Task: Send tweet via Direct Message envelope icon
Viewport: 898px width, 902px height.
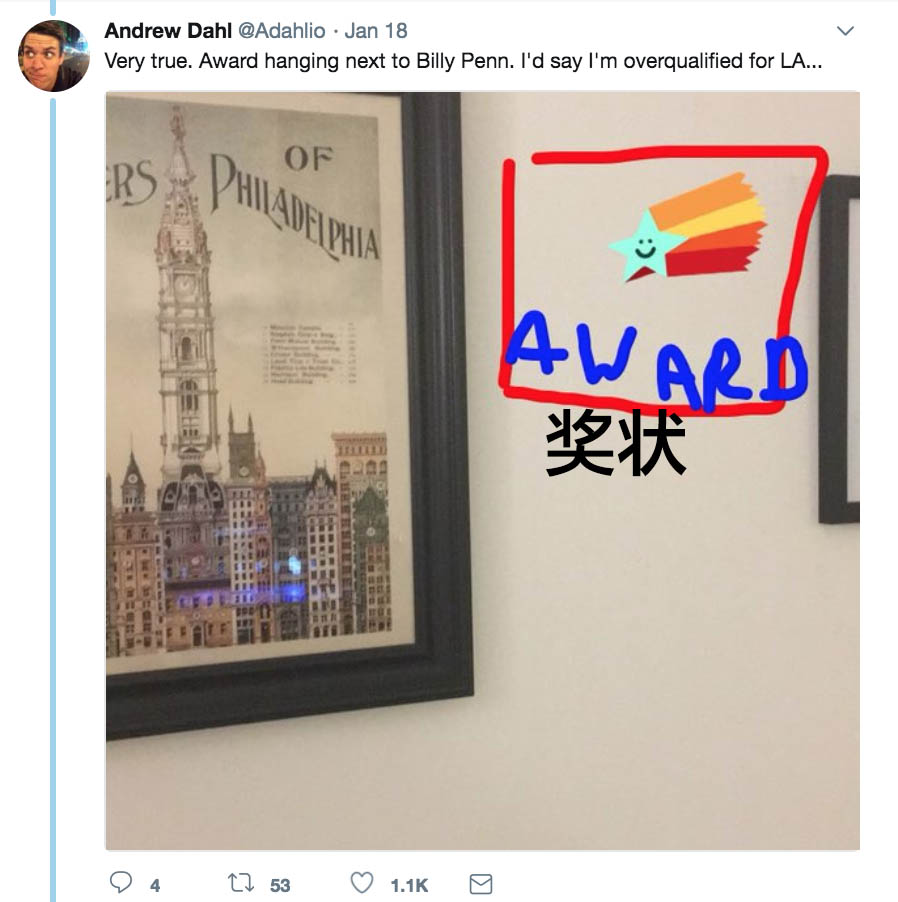Action: pyautogui.click(x=481, y=884)
